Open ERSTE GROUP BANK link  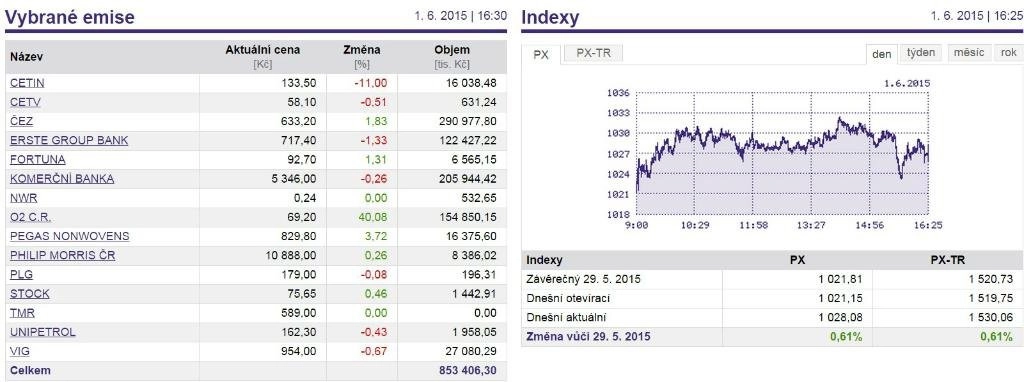coord(69,140)
